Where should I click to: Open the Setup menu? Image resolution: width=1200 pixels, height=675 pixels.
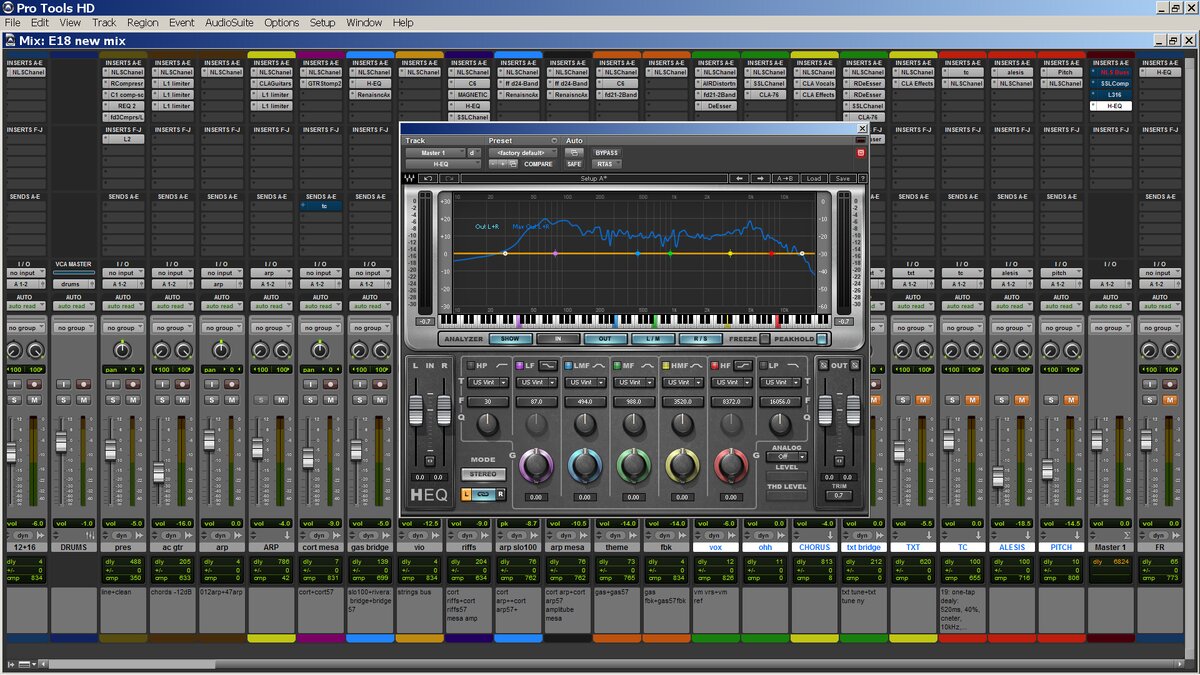click(322, 22)
